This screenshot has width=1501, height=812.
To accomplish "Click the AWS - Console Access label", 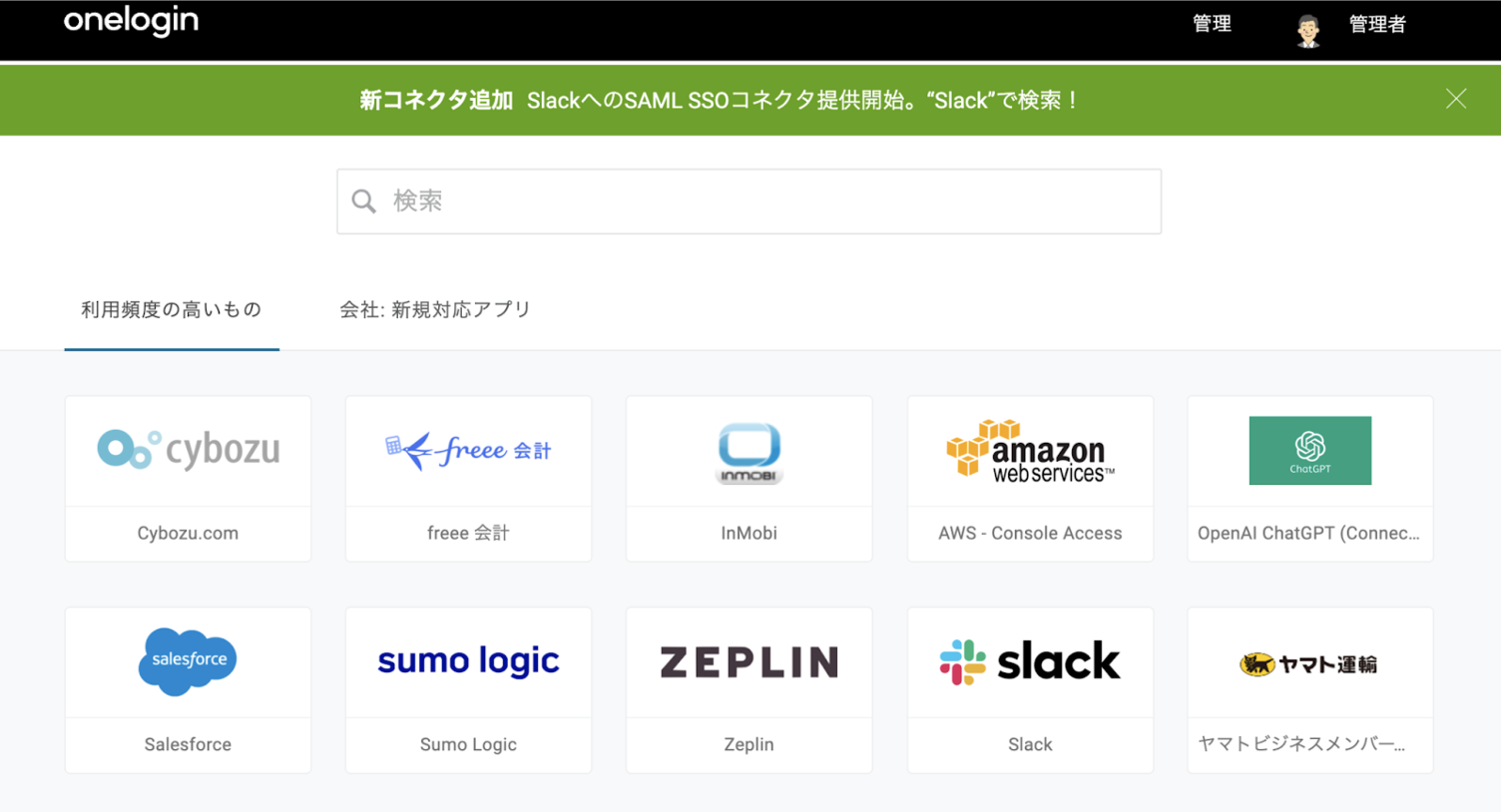I will click(1030, 534).
